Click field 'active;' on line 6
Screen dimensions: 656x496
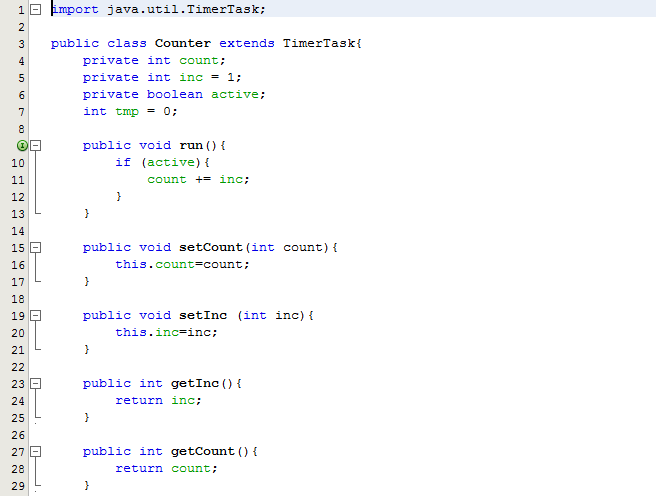pos(238,95)
